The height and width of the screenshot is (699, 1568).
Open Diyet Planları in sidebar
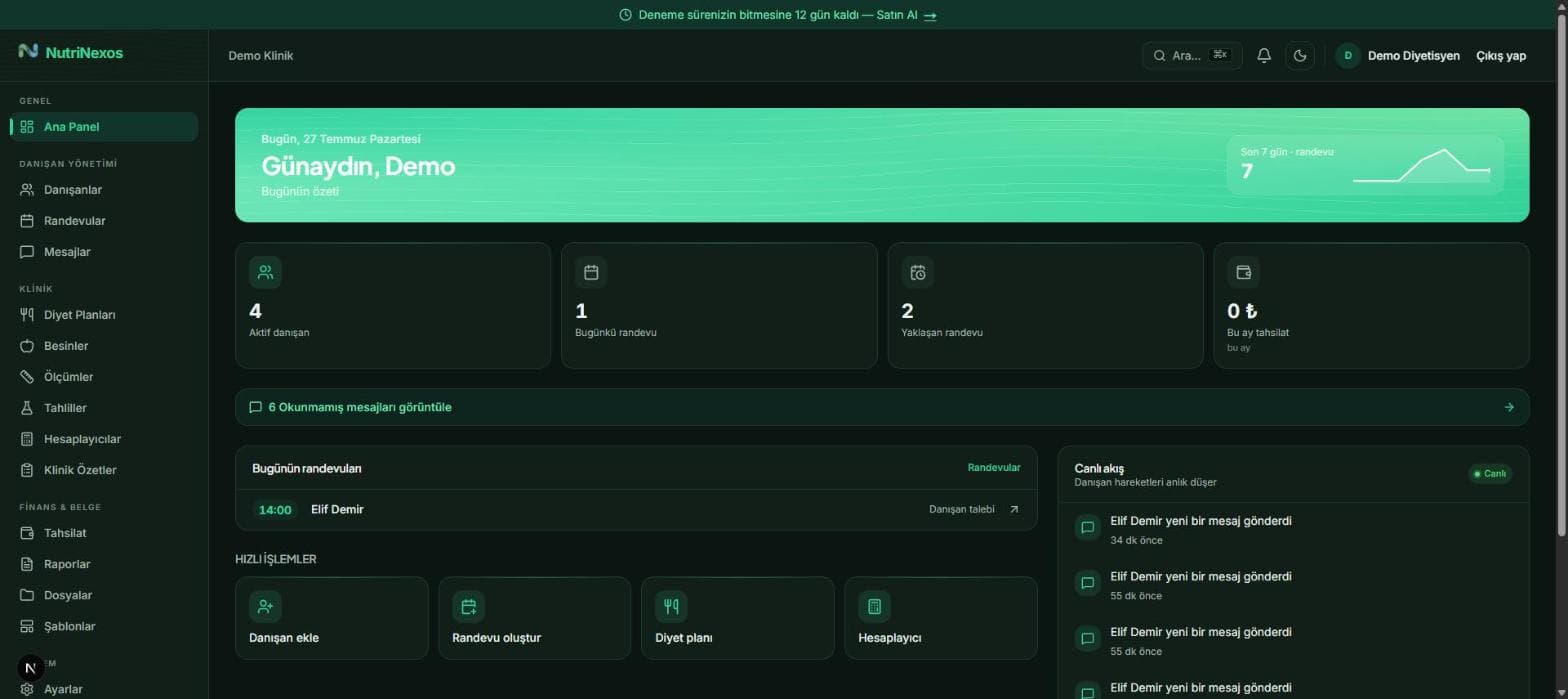(104, 315)
